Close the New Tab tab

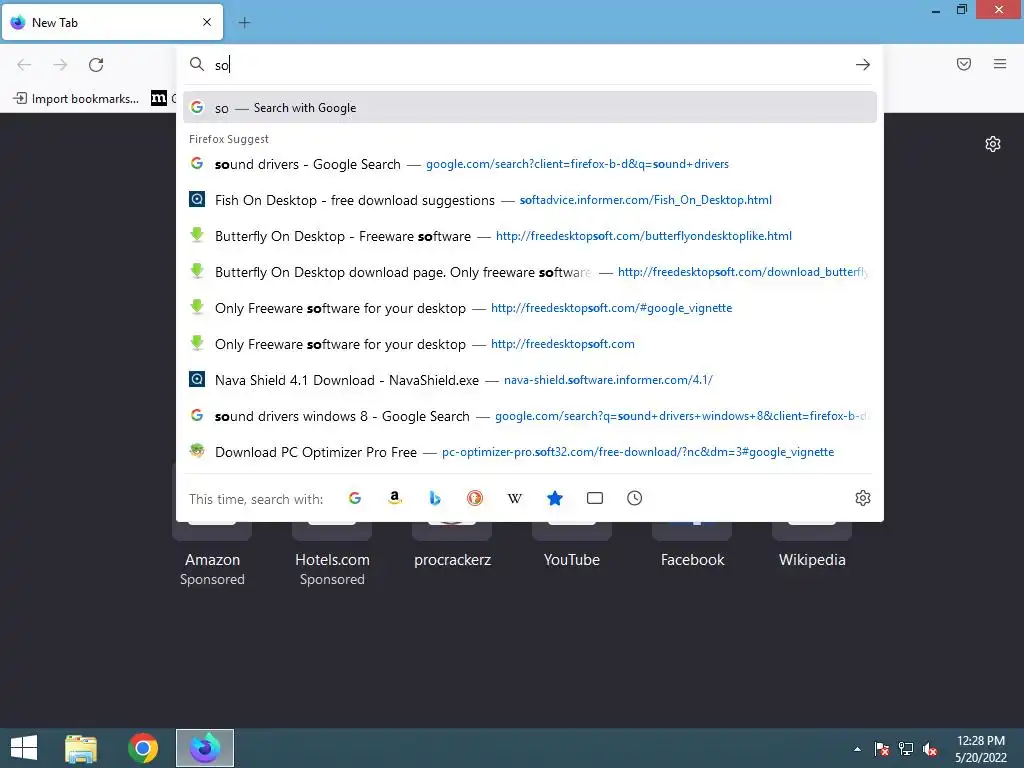[x=207, y=22]
